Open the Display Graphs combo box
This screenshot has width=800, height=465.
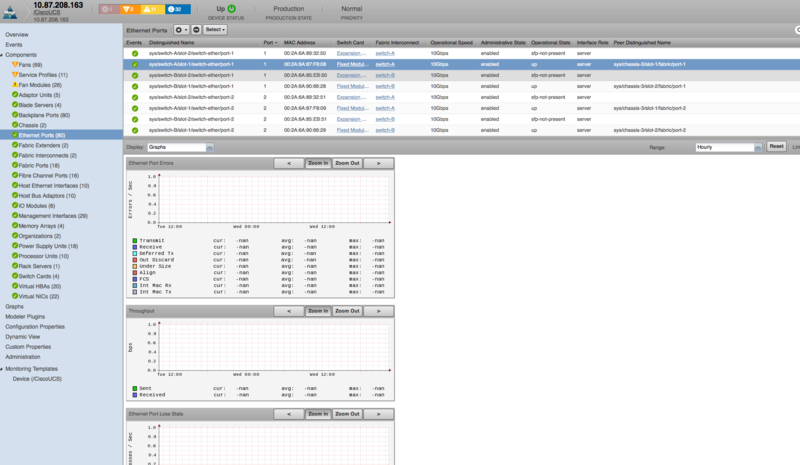coord(180,147)
